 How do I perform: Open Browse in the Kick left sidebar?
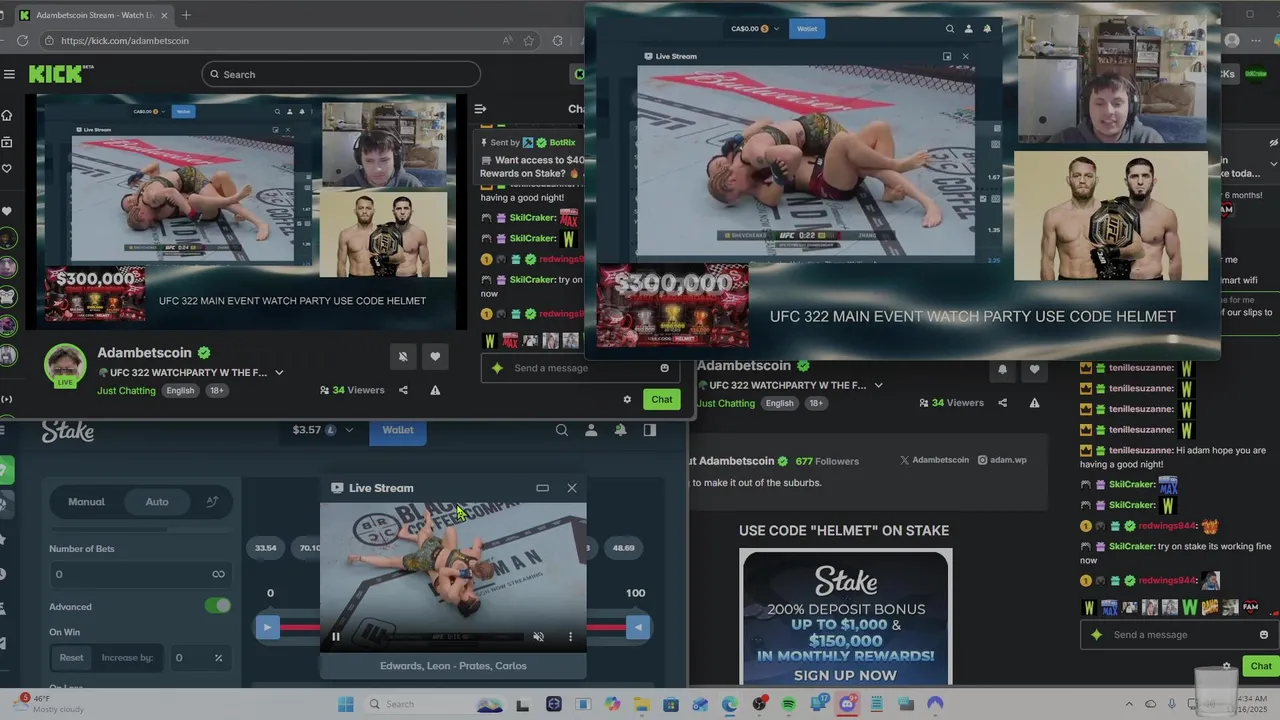point(7,142)
